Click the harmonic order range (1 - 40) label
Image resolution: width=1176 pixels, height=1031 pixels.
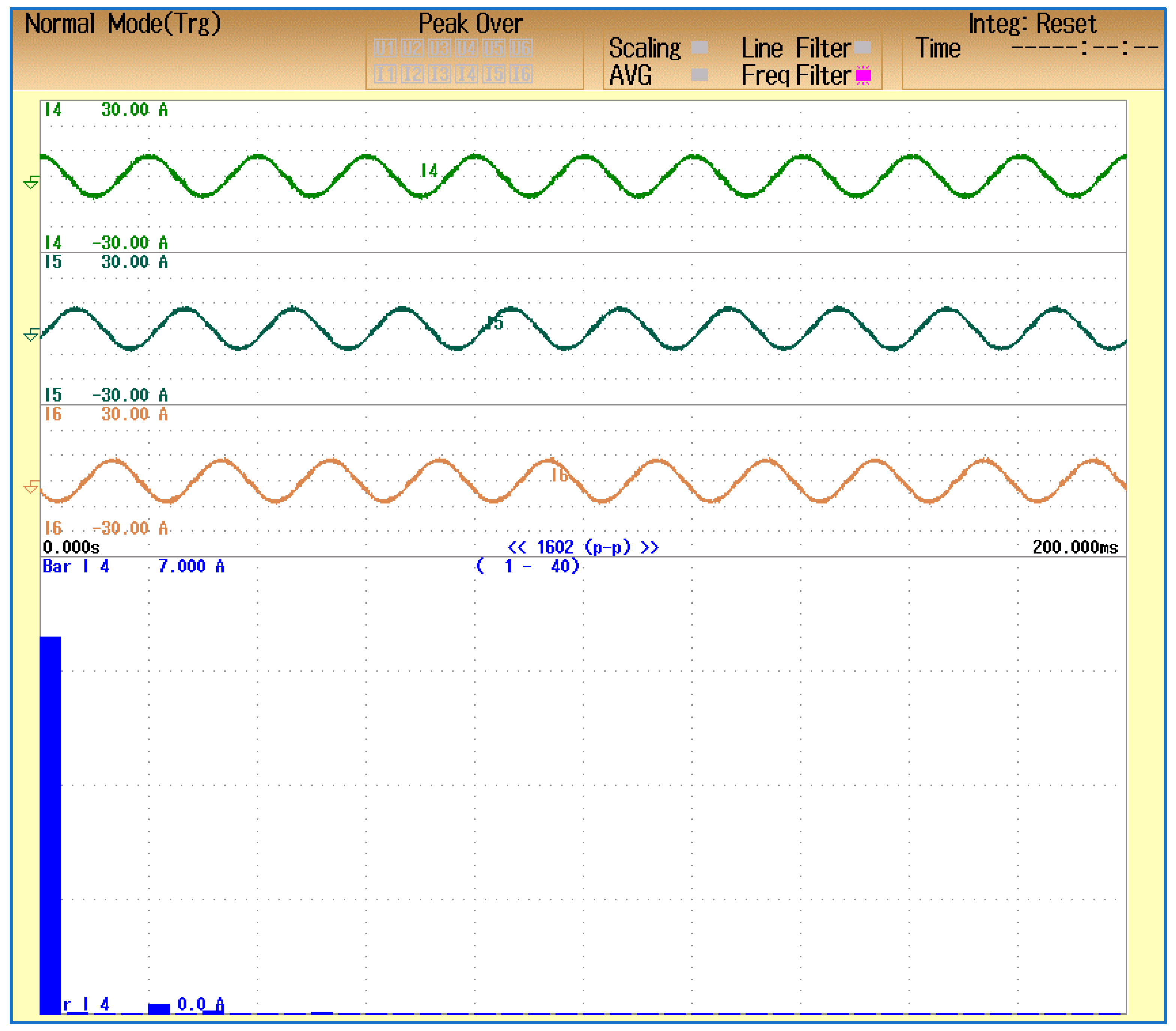point(527,567)
